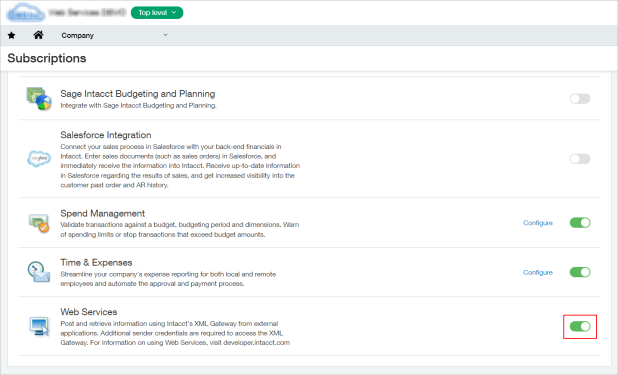Open Configure link for Spend Management
Screen dimensions: 618x375
click(x=538, y=223)
